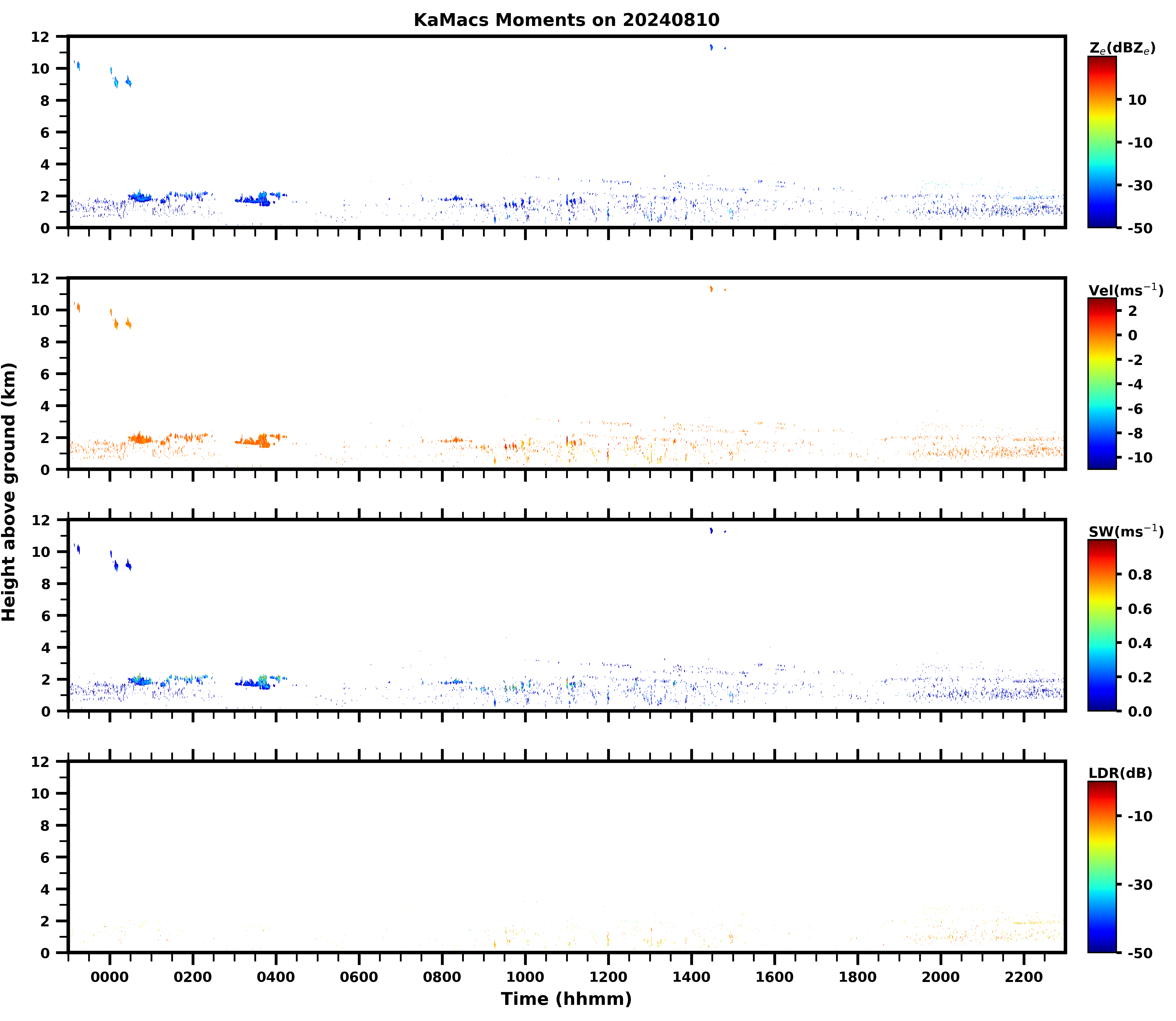Click the 1800 time tick label
The image size is (1176, 1021).
click(x=857, y=977)
